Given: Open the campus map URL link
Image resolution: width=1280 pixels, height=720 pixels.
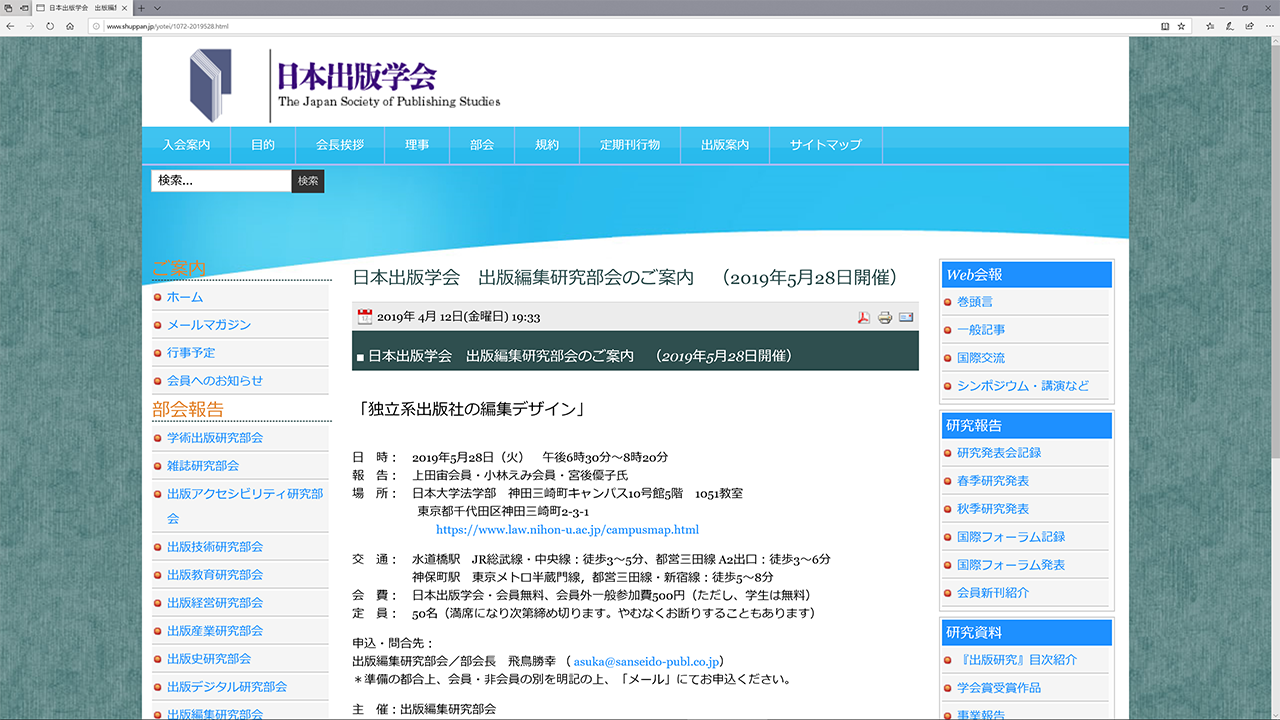Looking at the screenshot, I should (567, 530).
